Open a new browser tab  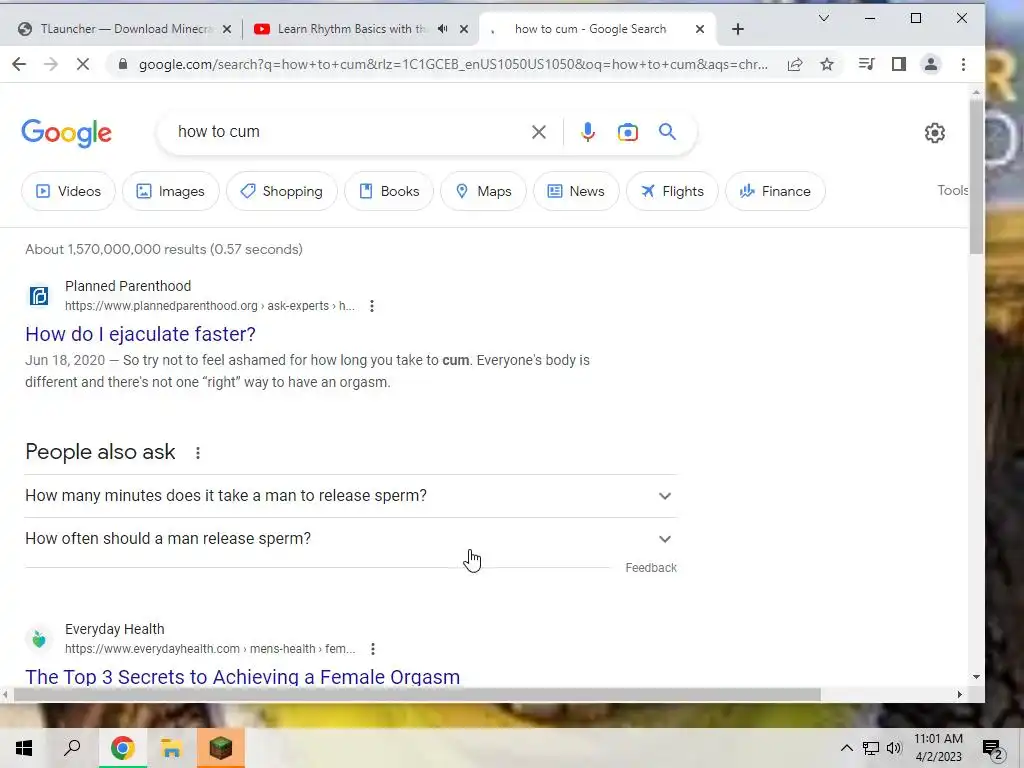point(737,29)
